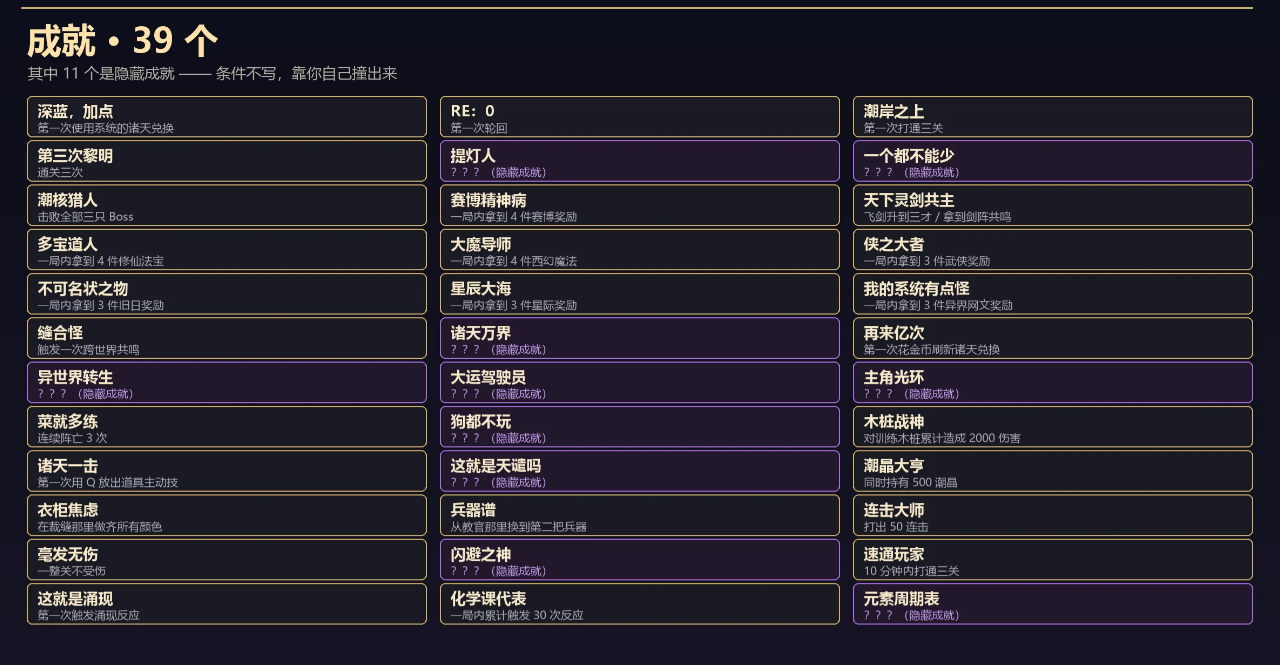Open the 天下灵剑共主 achievement entry

point(1053,205)
